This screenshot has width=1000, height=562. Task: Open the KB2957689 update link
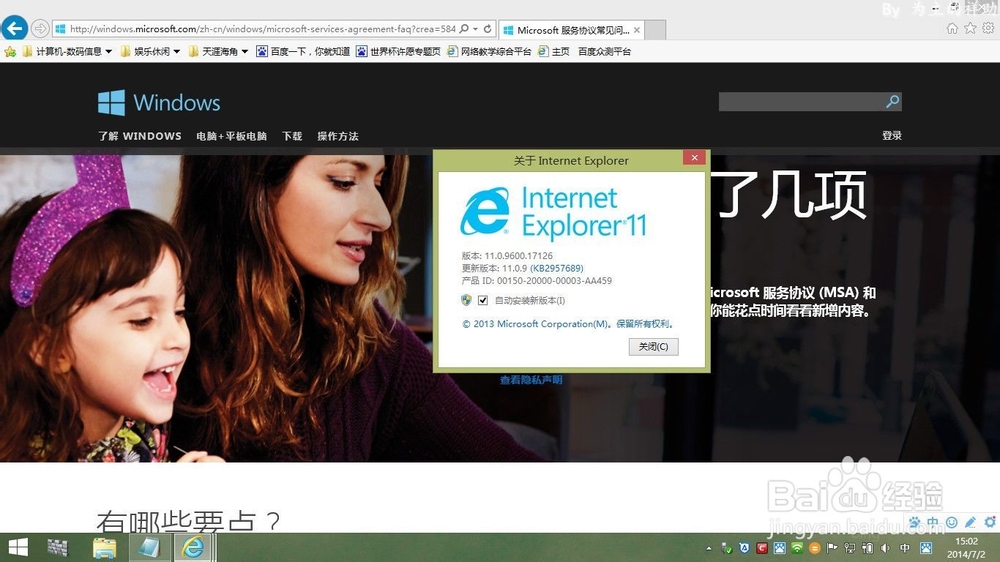point(557,268)
